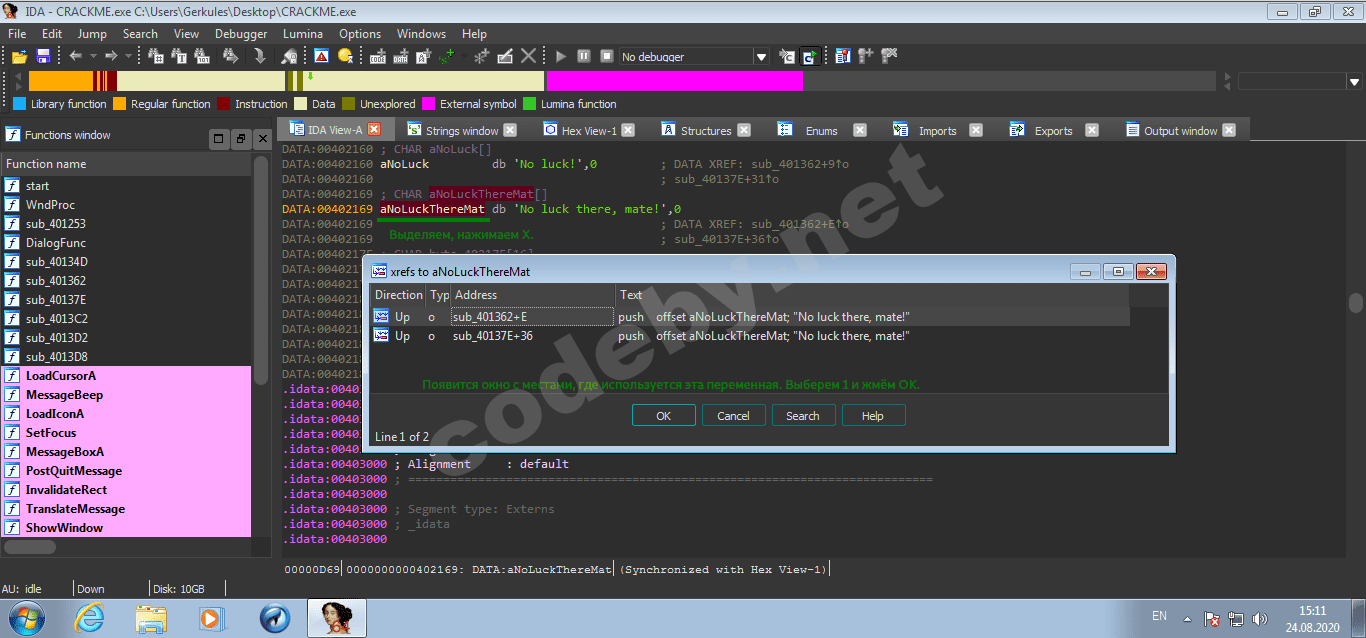Switch to the Structures tab

(x=706, y=131)
